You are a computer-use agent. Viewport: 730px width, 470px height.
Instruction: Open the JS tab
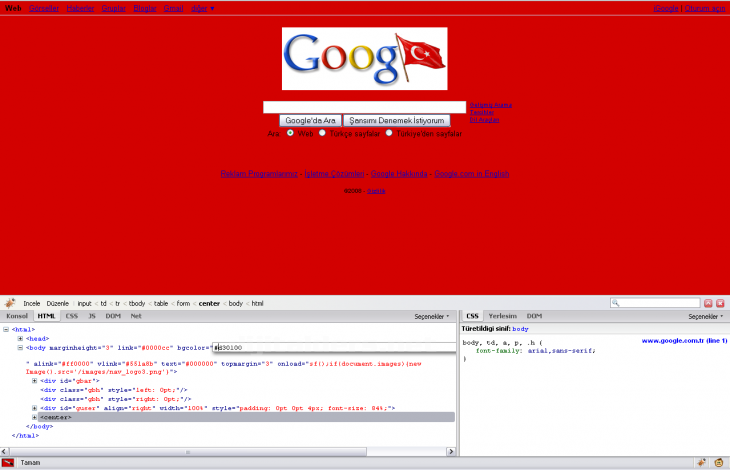92,316
